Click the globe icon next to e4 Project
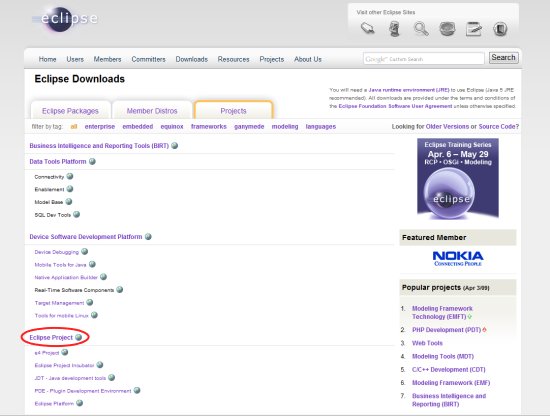Screen dimensions: 550x416 [65, 352]
